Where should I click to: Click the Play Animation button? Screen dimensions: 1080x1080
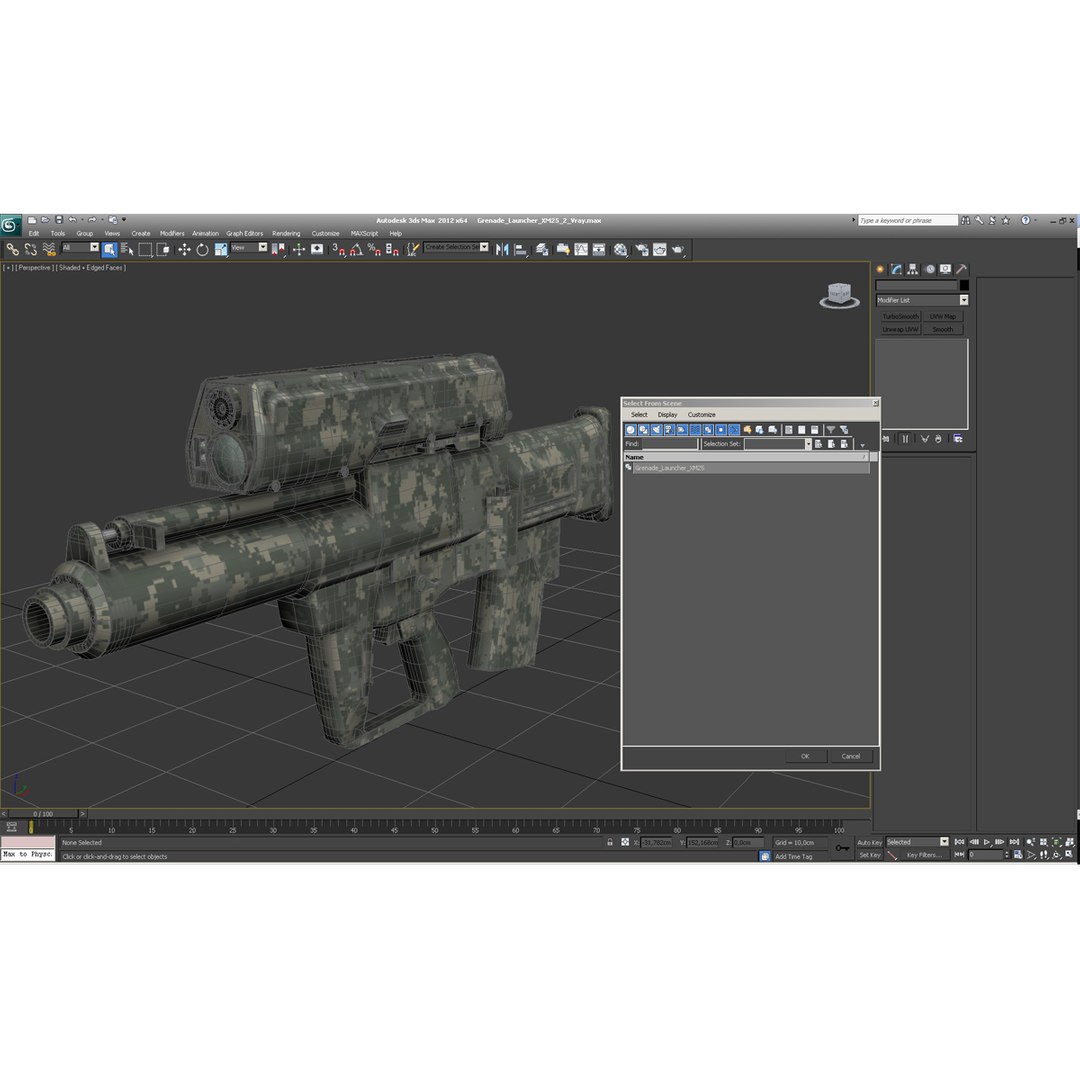[x=987, y=842]
